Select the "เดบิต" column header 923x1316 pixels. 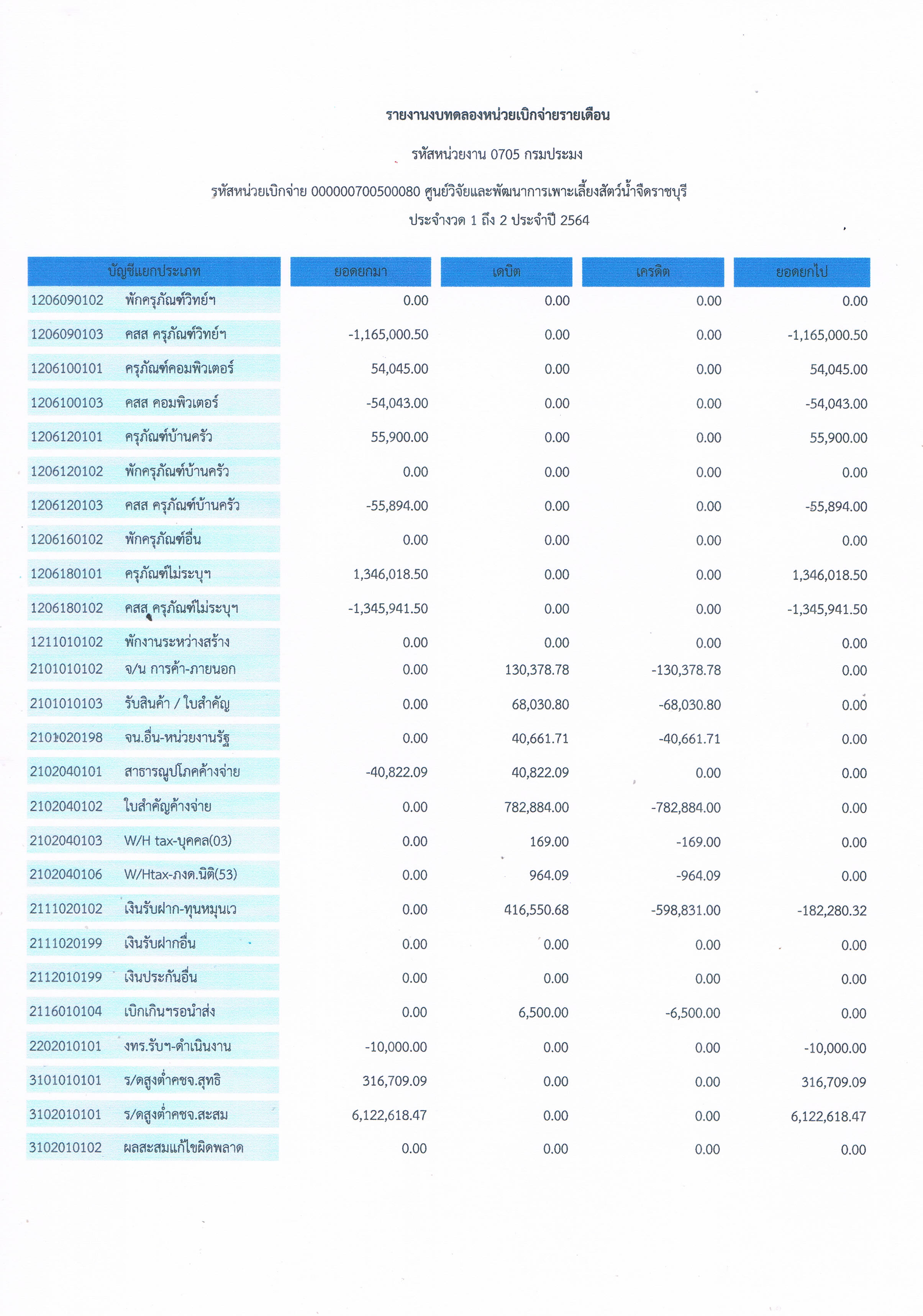click(x=506, y=272)
